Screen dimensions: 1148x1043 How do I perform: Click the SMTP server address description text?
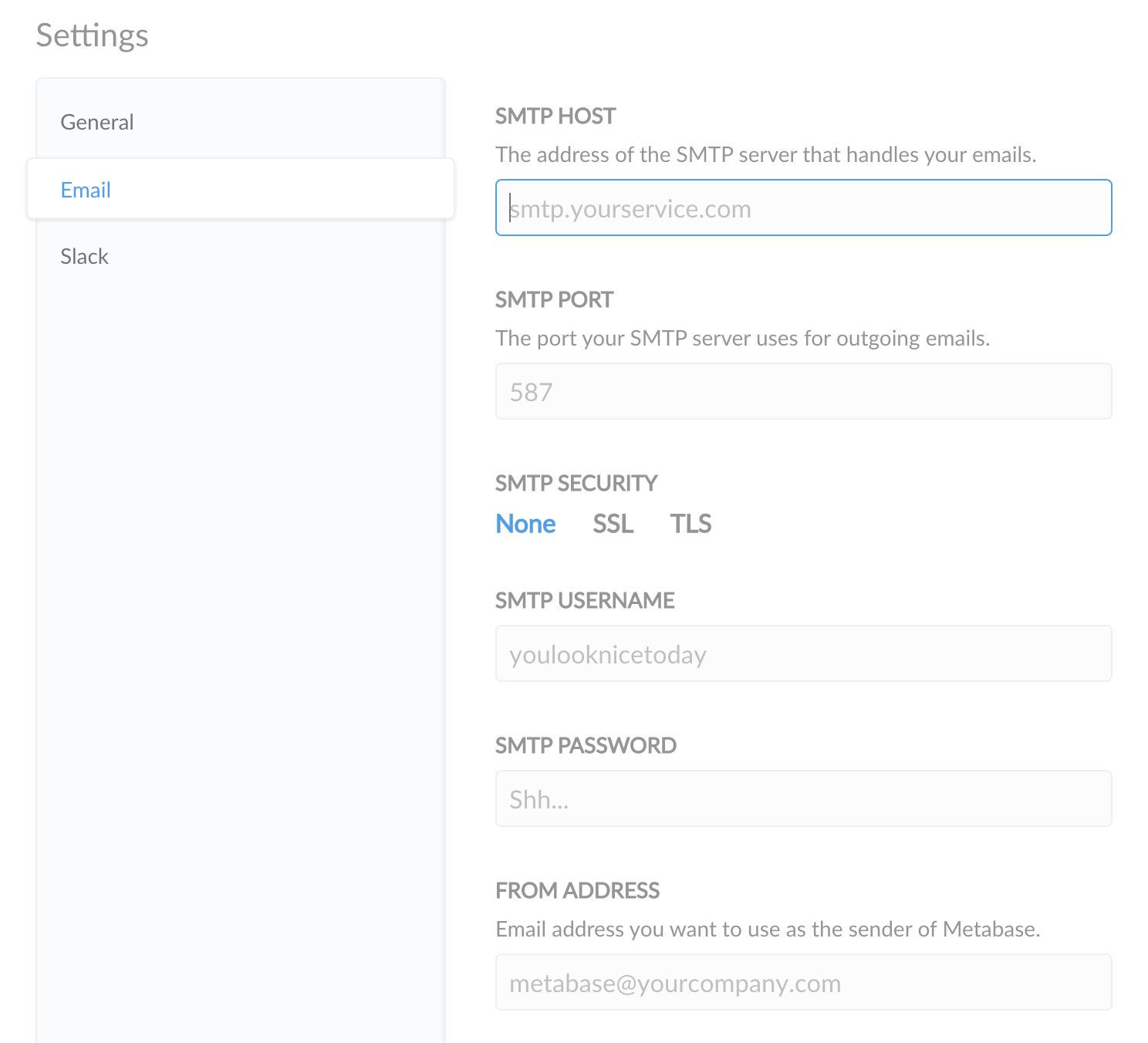765,154
